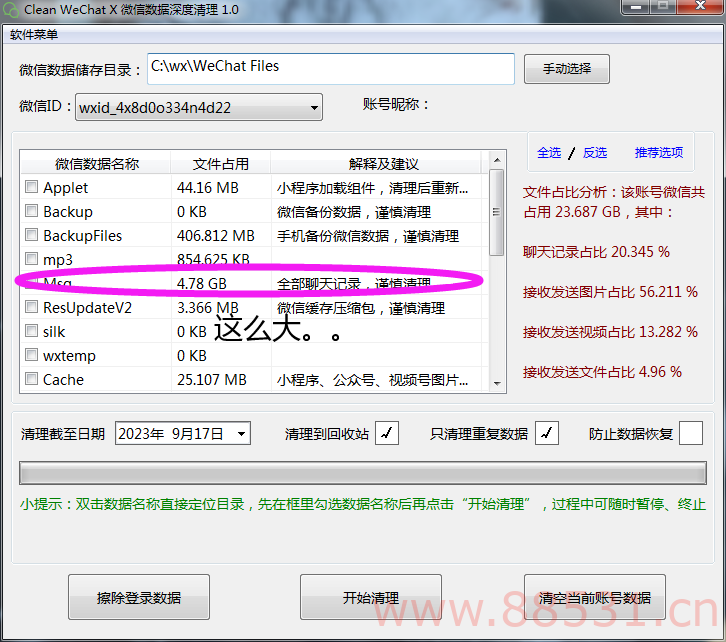Check the Applet checkbox
726x642 pixels.
32,187
